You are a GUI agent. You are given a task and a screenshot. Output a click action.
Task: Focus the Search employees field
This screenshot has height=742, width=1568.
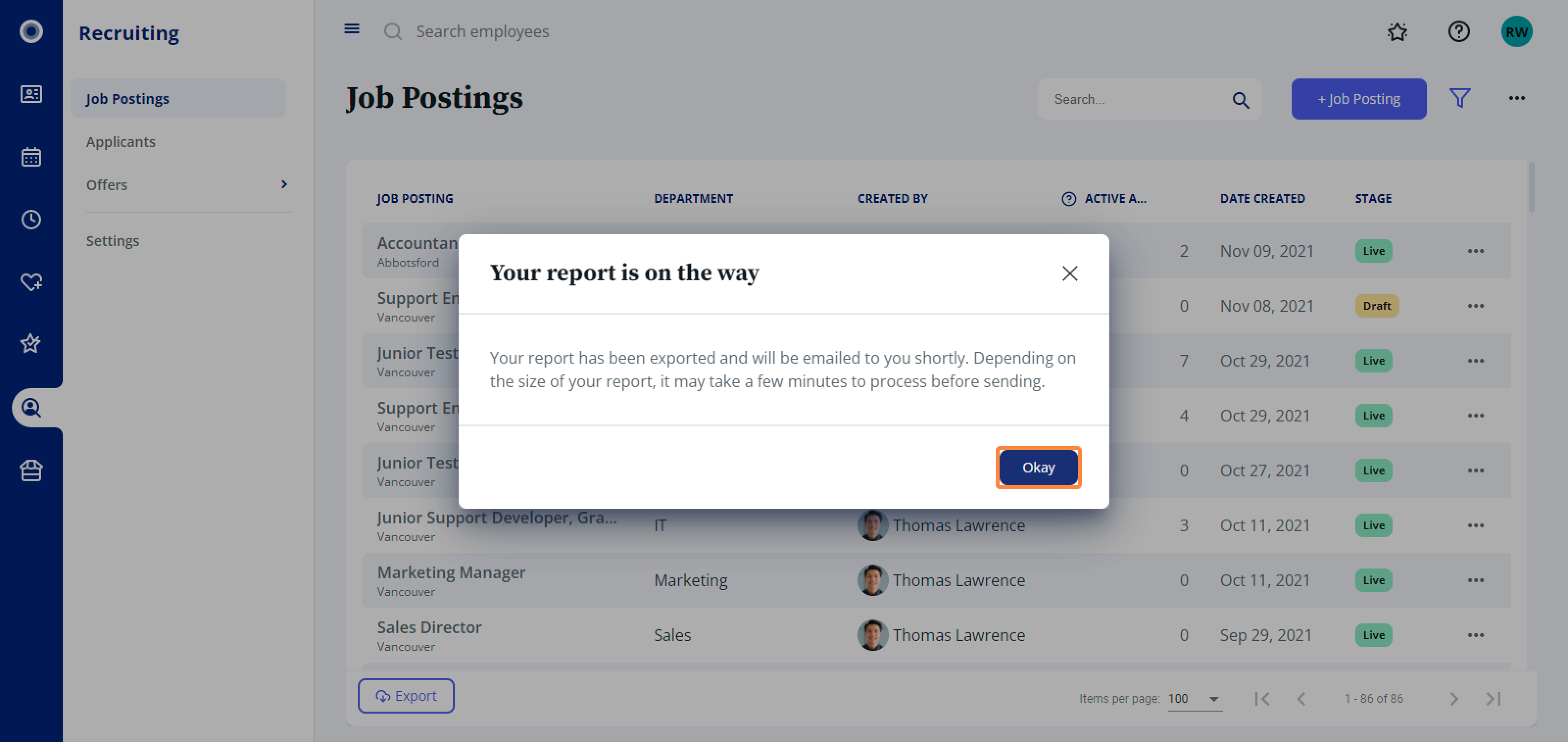click(x=482, y=32)
